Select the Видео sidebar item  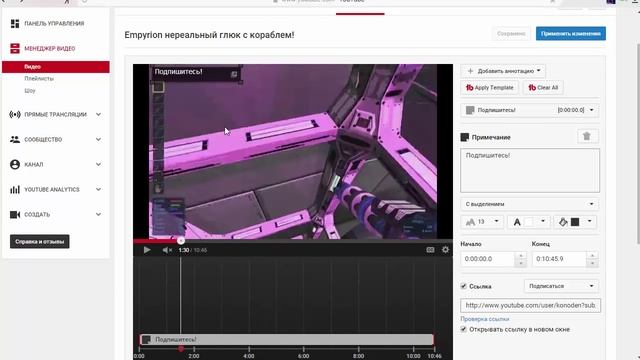point(56,67)
